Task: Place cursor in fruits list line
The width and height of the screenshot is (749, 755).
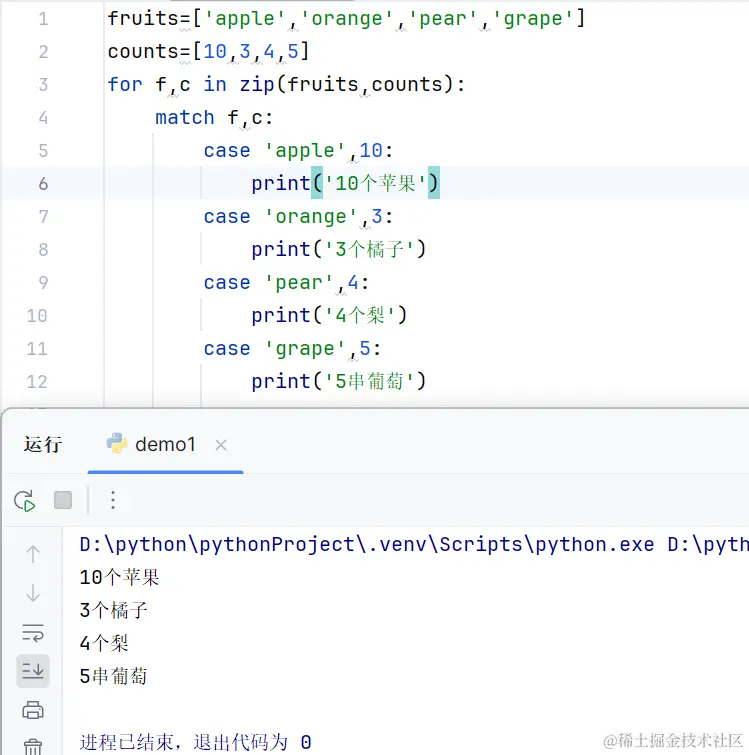Action: point(346,19)
